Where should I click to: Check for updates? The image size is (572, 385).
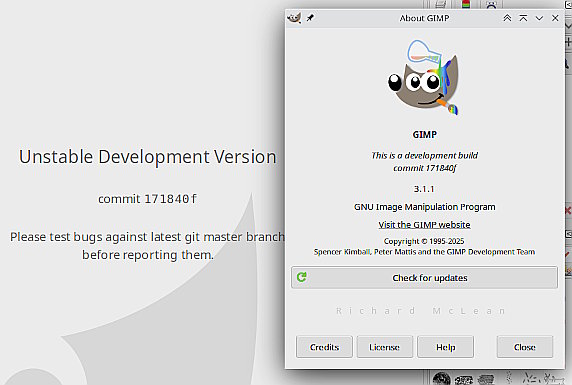click(424, 277)
